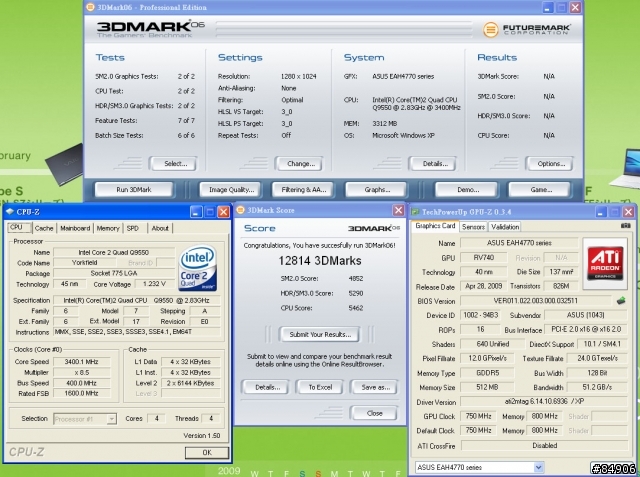Click the Image Quality button

pos(227,189)
